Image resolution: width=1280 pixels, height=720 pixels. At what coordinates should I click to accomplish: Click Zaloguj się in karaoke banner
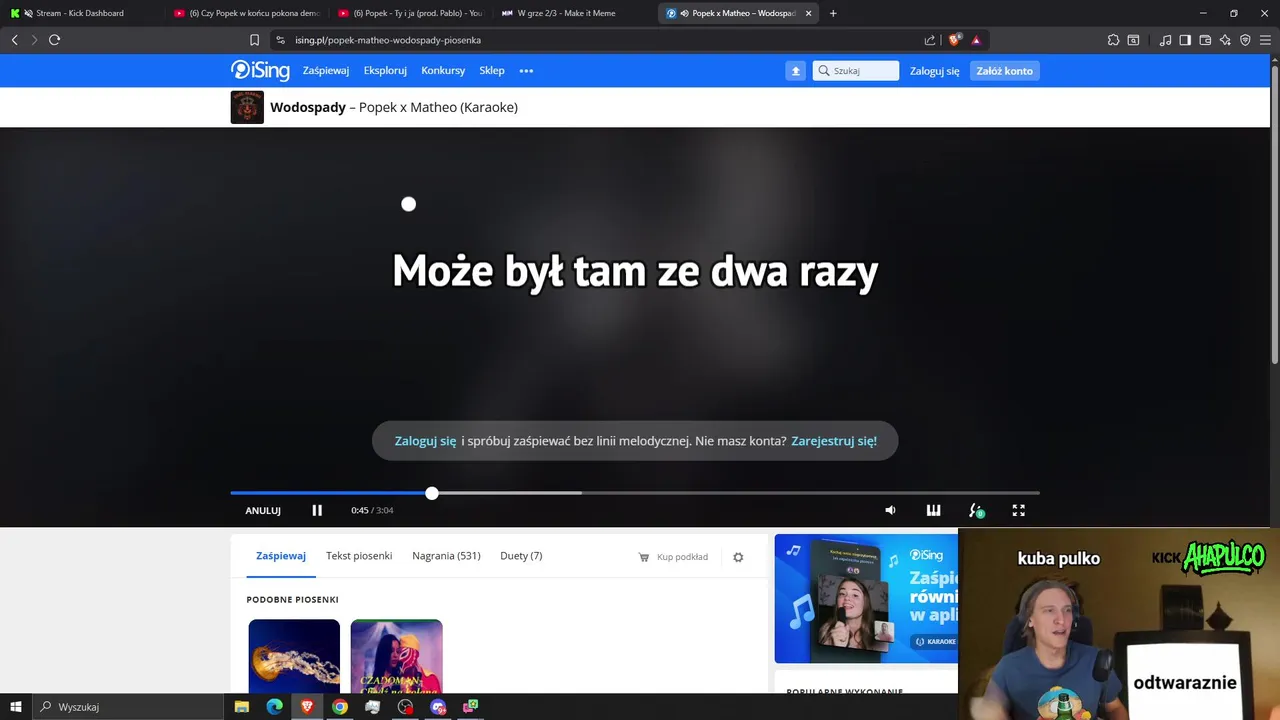425,441
